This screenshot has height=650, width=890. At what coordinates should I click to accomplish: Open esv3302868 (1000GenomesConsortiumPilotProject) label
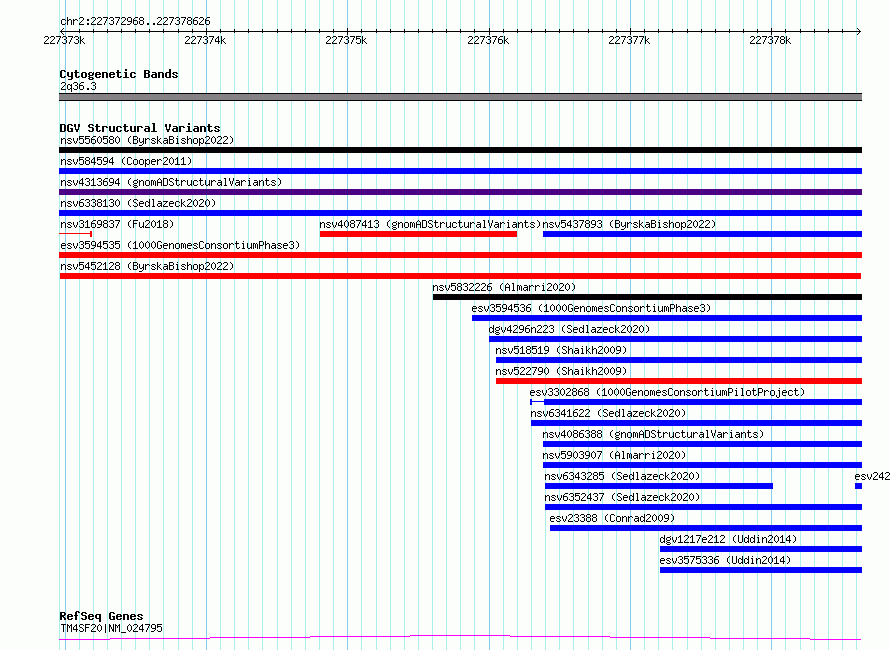click(x=667, y=392)
